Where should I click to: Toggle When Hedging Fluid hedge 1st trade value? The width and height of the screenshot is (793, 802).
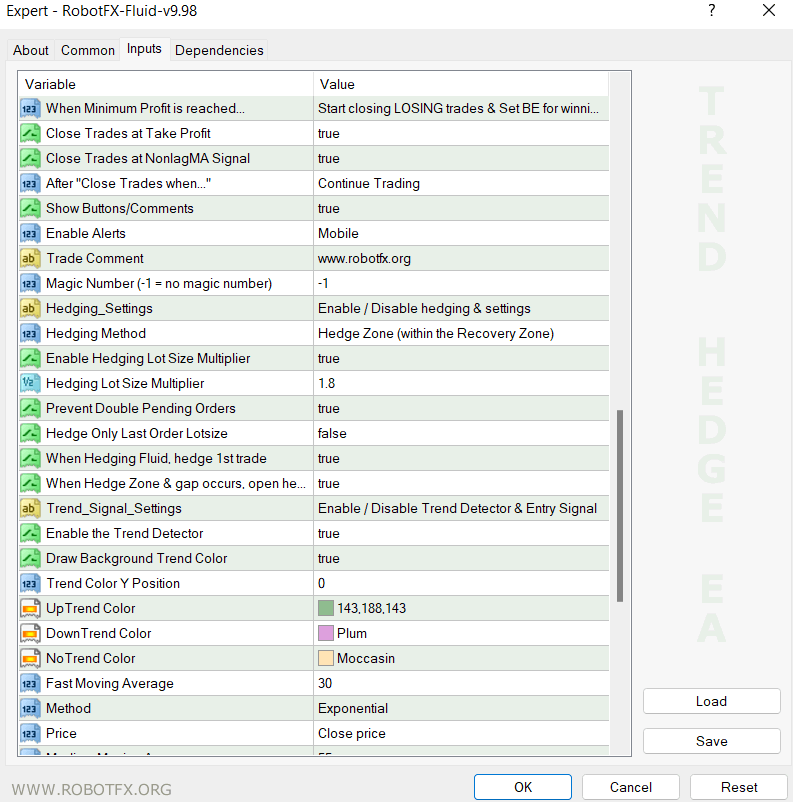tap(461, 459)
